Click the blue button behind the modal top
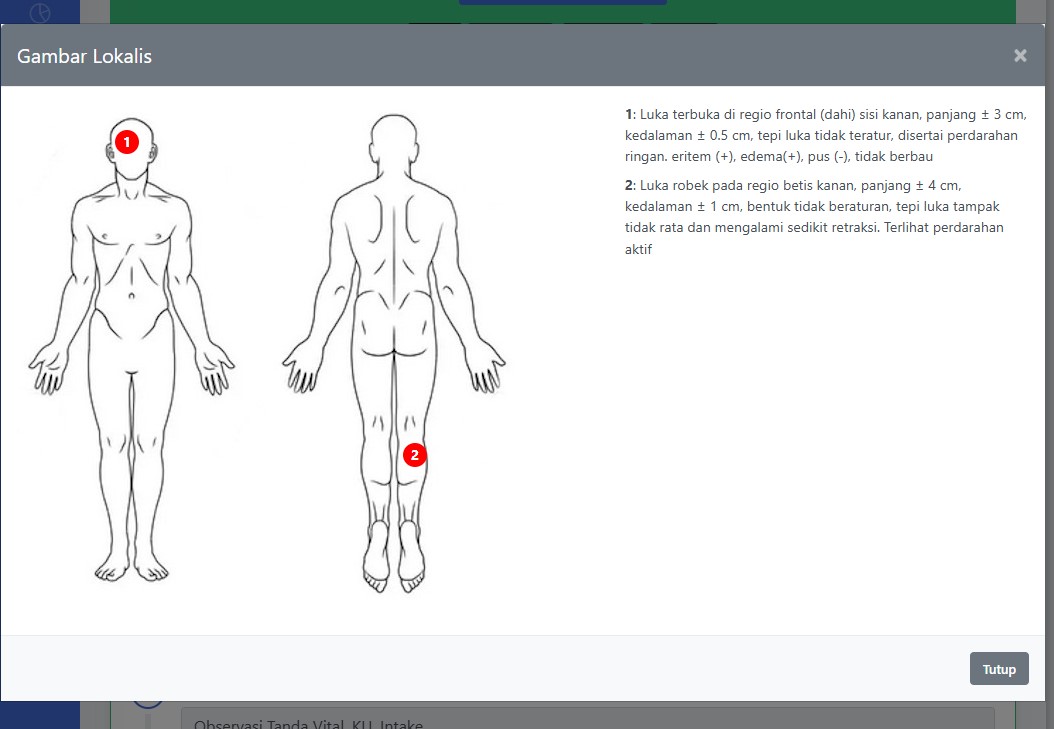The width and height of the screenshot is (1054, 729). click(x=562, y=3)
